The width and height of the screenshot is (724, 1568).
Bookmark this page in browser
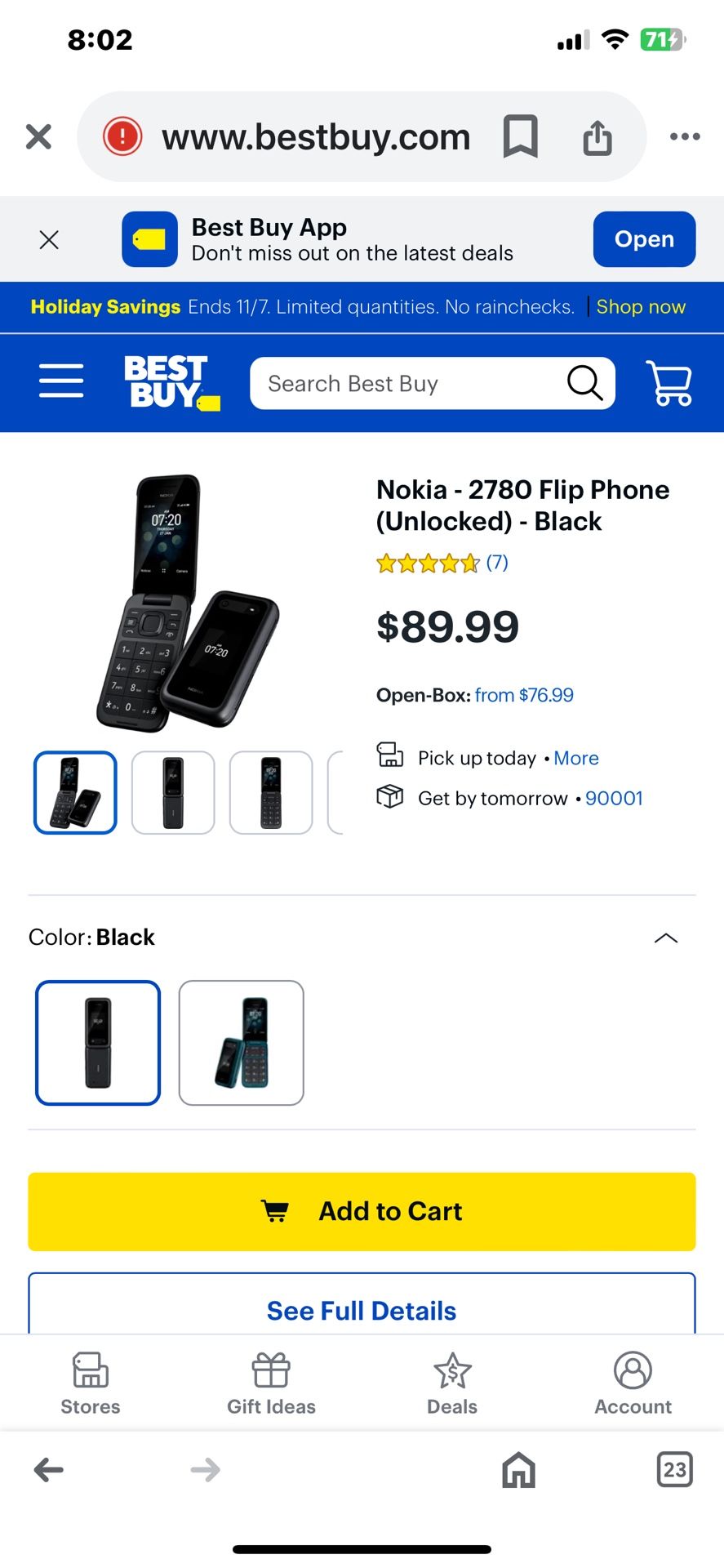tap(520, 136)
